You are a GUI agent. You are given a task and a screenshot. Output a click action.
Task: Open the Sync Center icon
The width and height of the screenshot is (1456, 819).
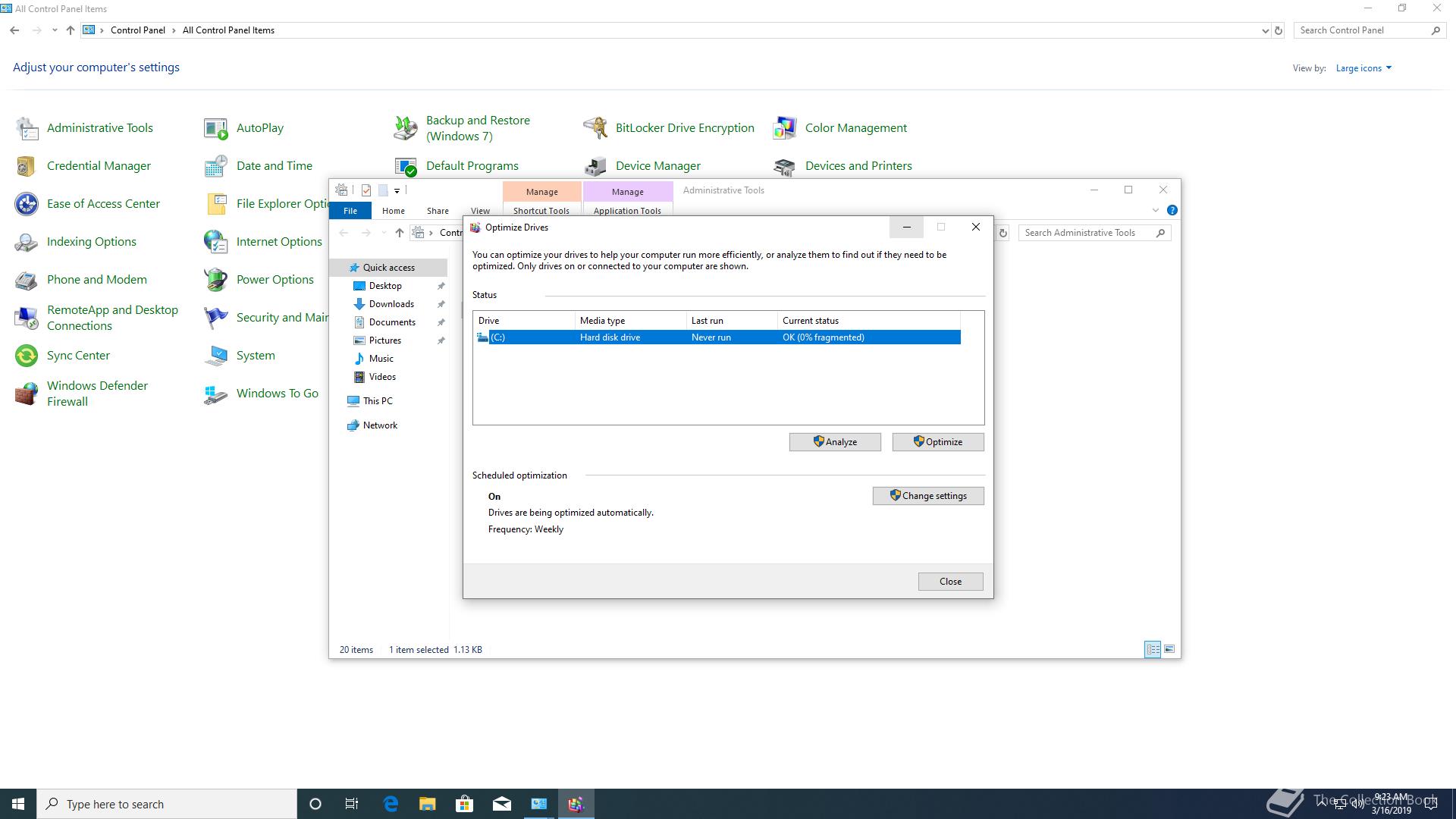point(27,356)
